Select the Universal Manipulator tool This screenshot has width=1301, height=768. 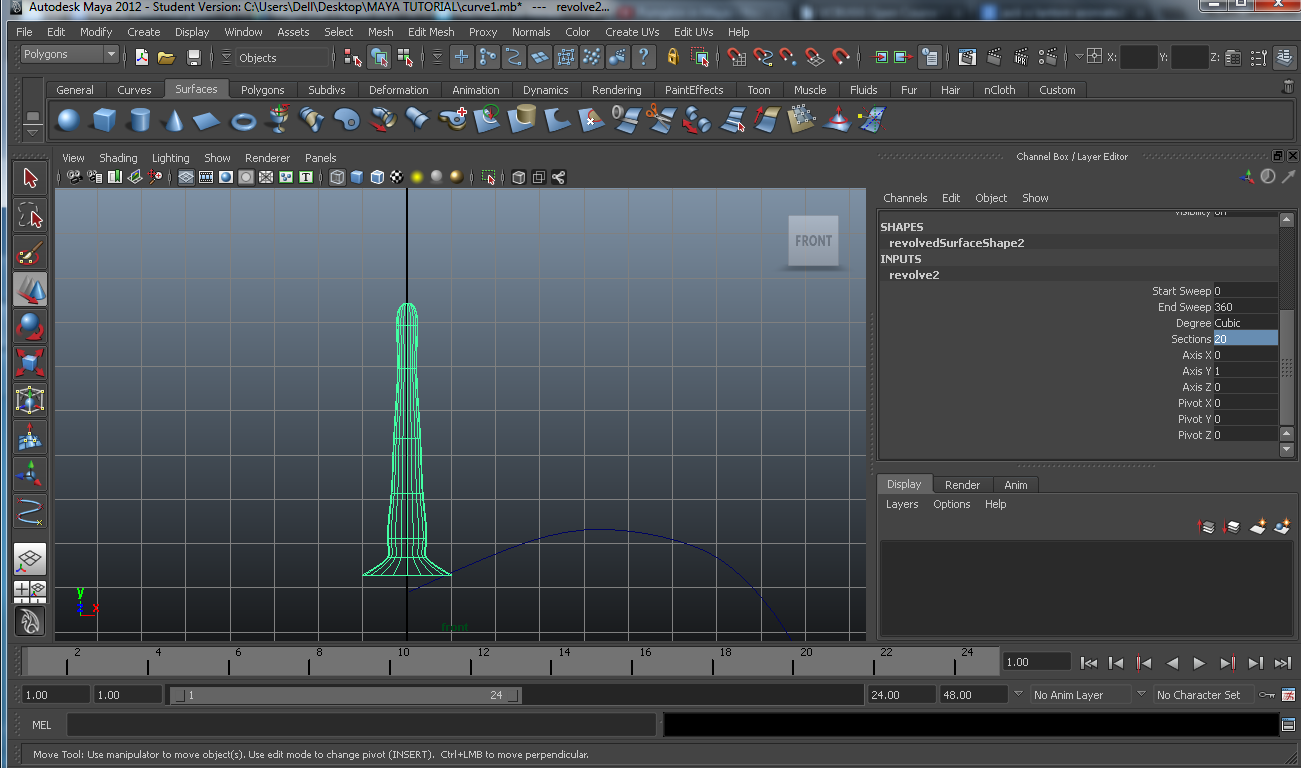click(x=30, y=400)
